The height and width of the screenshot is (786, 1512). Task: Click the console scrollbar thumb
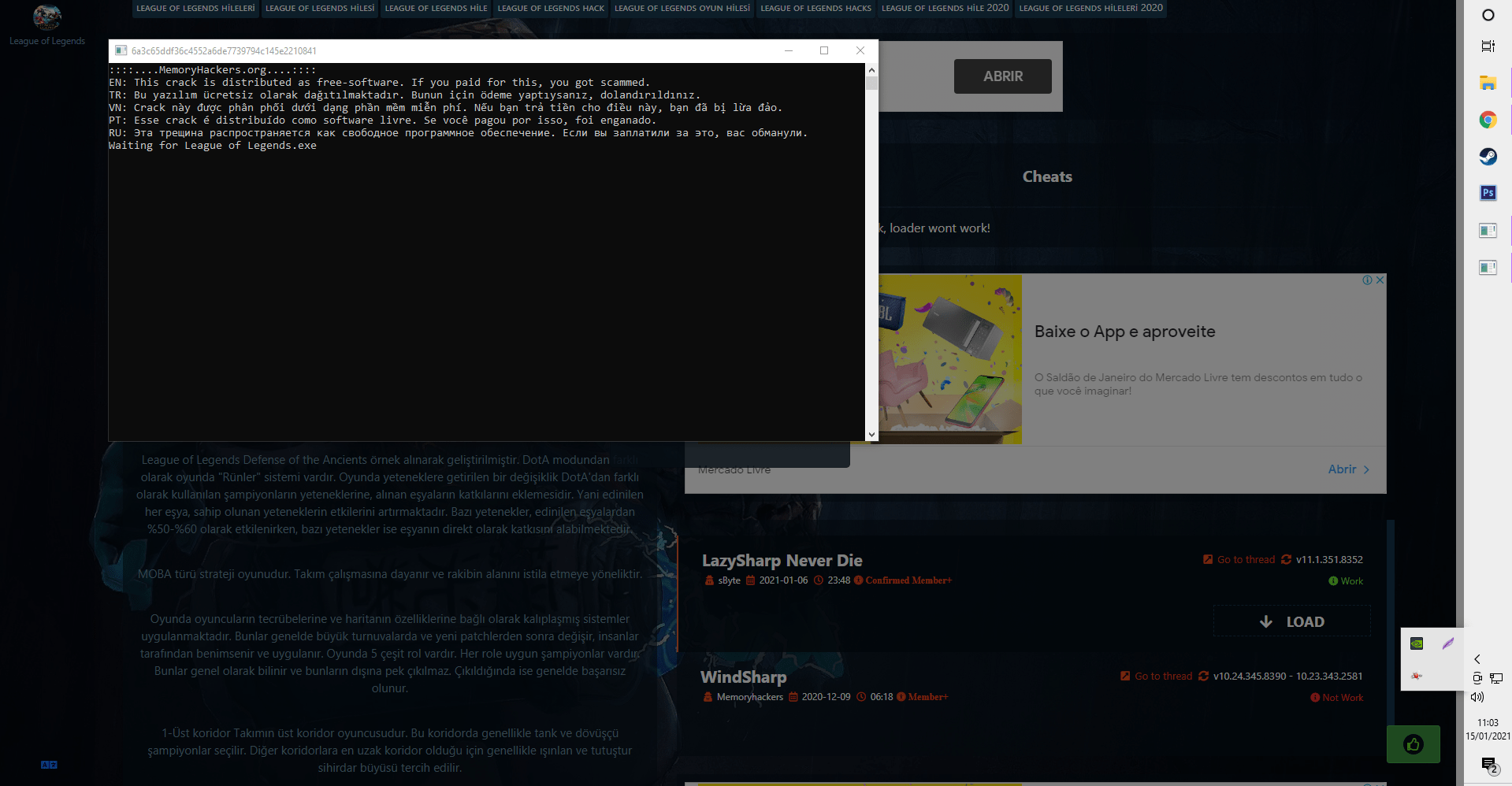click(x=871, y=83)
